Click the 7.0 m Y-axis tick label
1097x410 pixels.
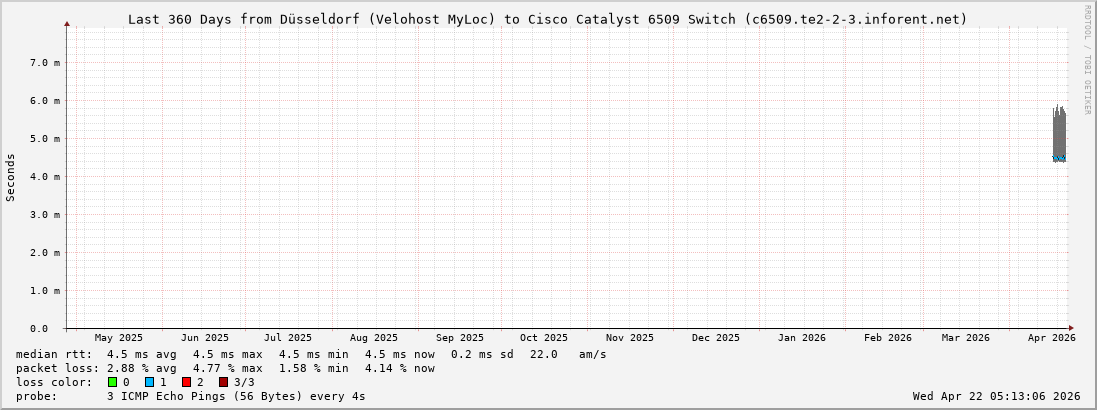pos(46,63)
